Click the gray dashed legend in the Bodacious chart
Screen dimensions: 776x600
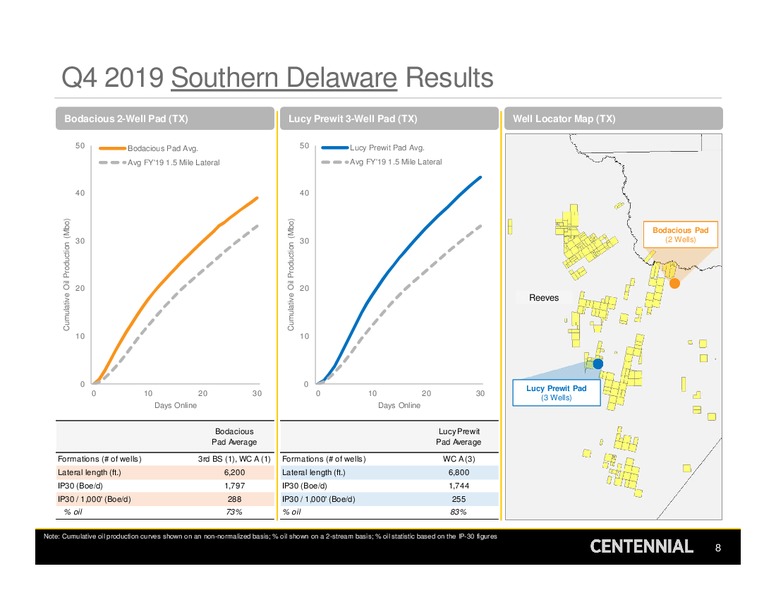coord(112,162)
